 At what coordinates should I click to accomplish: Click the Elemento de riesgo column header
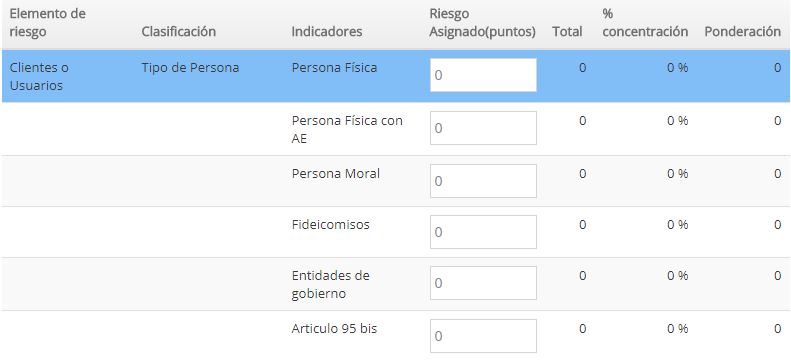pyautogui.click(x=47, y=23)
